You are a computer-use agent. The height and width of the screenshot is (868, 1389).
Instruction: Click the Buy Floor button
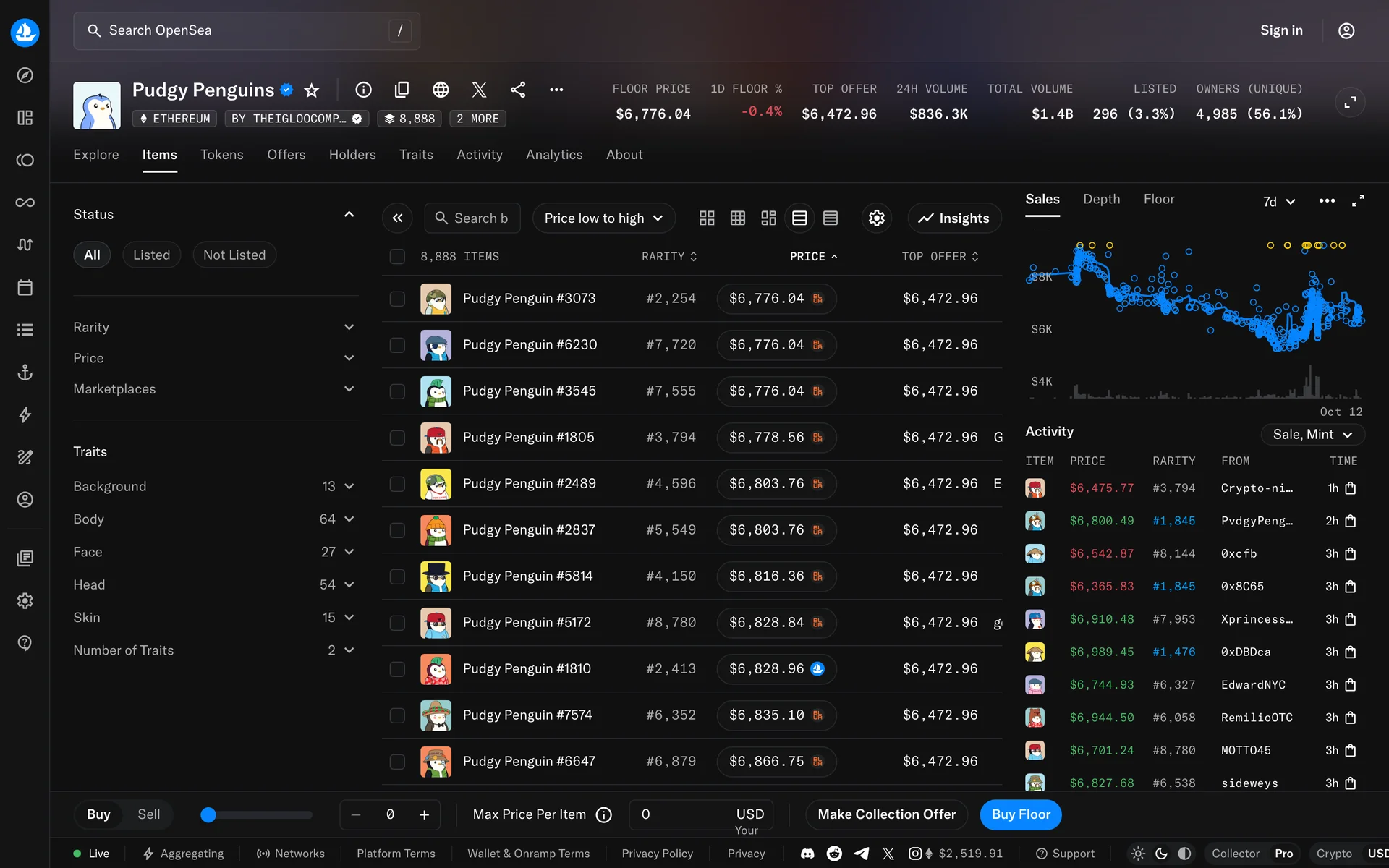[1020, 814]
